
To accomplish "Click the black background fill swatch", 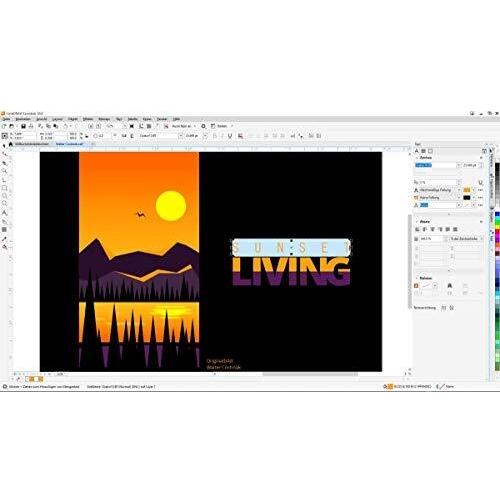I will [467, 198].
